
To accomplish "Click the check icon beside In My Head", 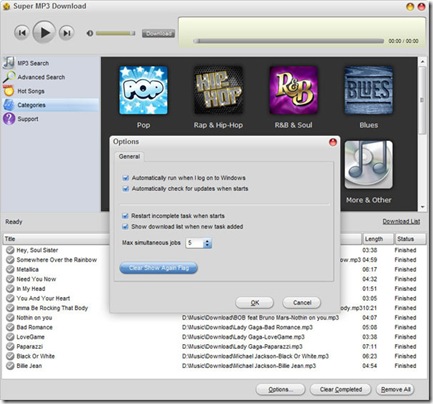I will pos(10,289).
